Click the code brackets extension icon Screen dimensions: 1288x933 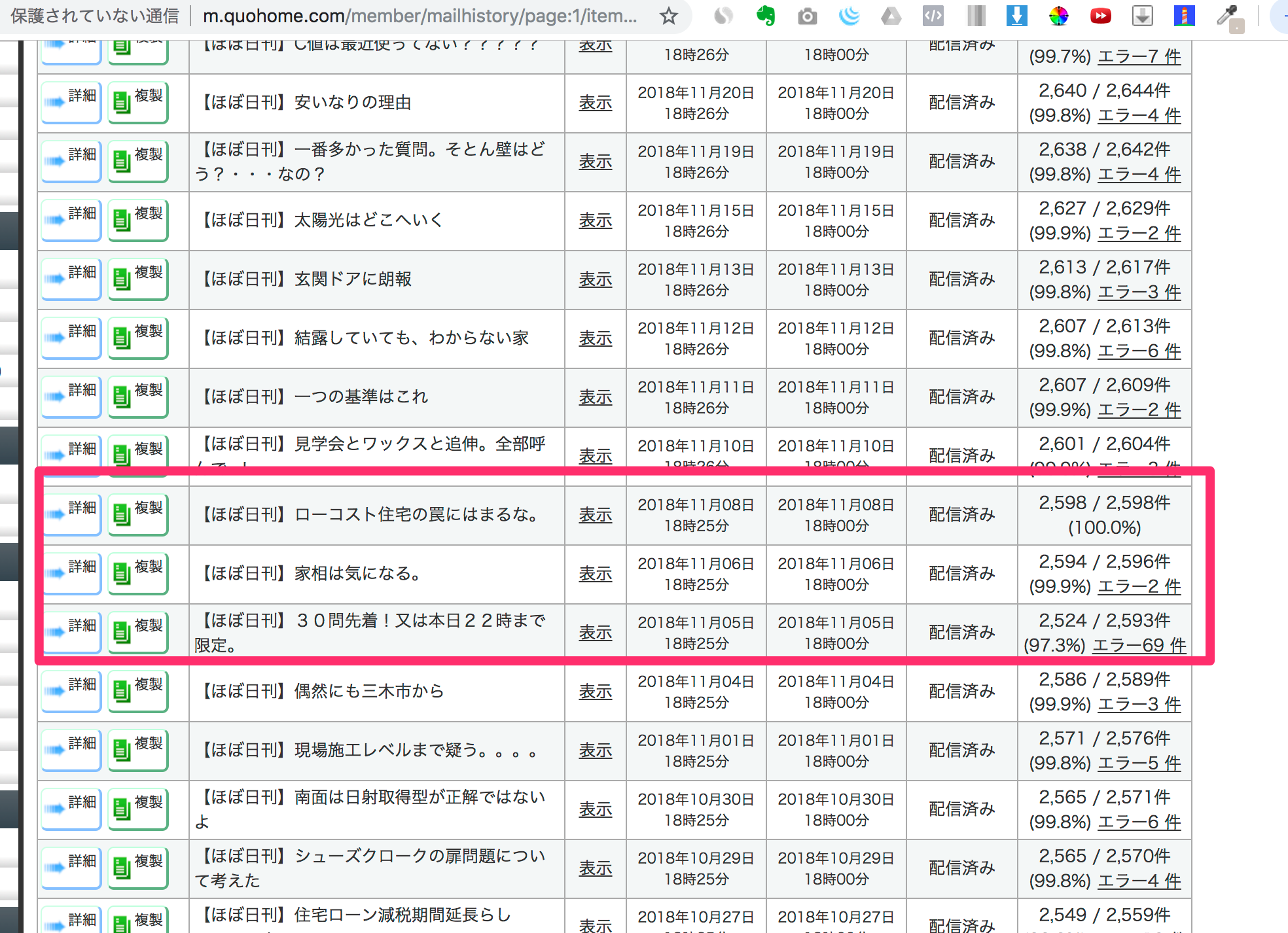[933, 16]
